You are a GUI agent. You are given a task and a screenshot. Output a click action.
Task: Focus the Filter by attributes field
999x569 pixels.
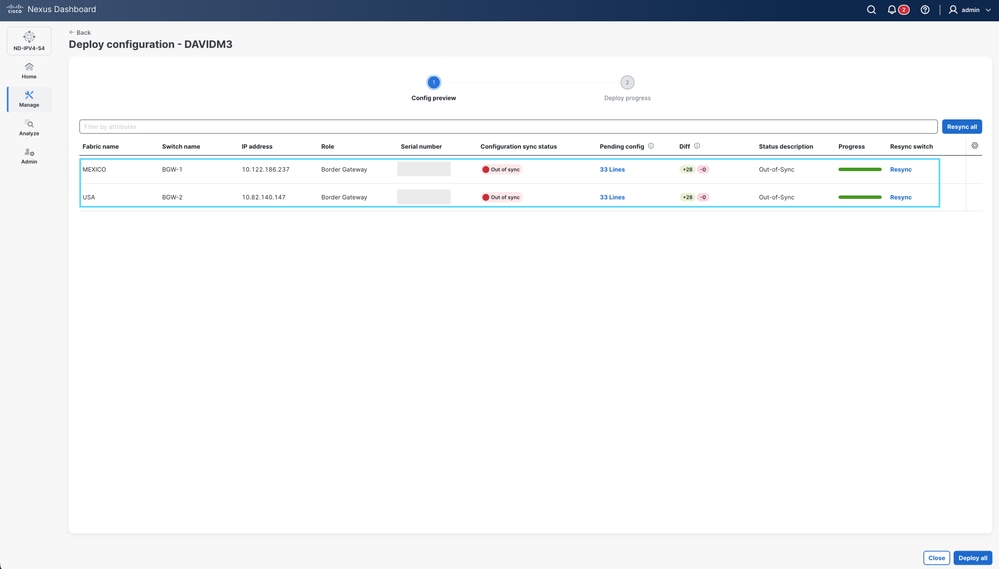(x=508, y=126)
